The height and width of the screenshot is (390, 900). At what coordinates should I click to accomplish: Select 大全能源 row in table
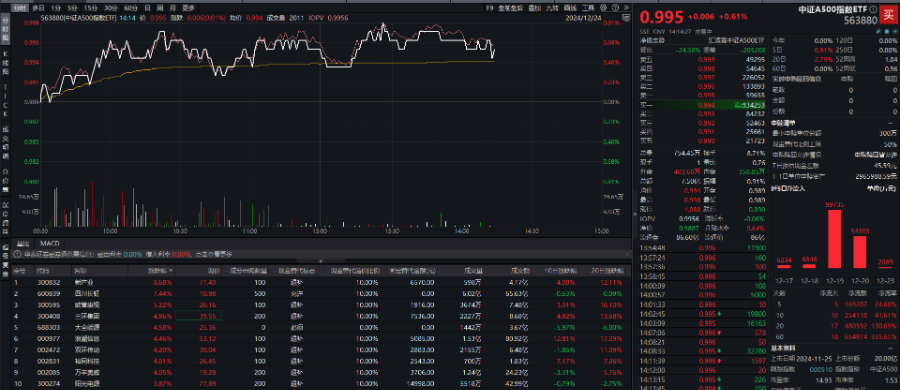point(321,326)
